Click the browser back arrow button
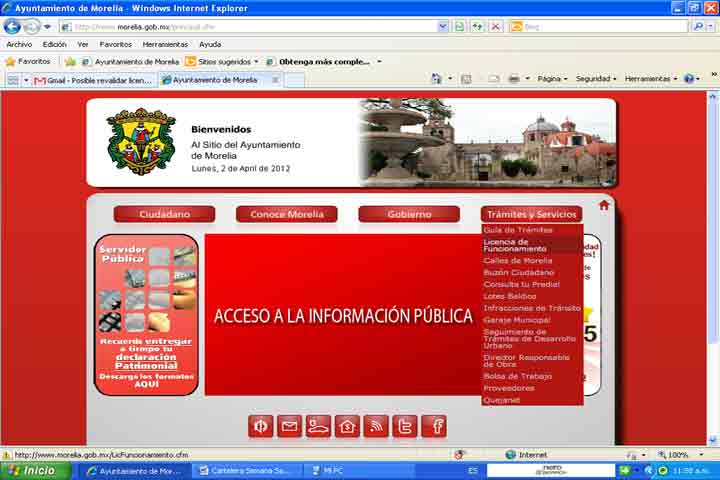This screenshot has width=720, height=480. click(x=13, y=27)
